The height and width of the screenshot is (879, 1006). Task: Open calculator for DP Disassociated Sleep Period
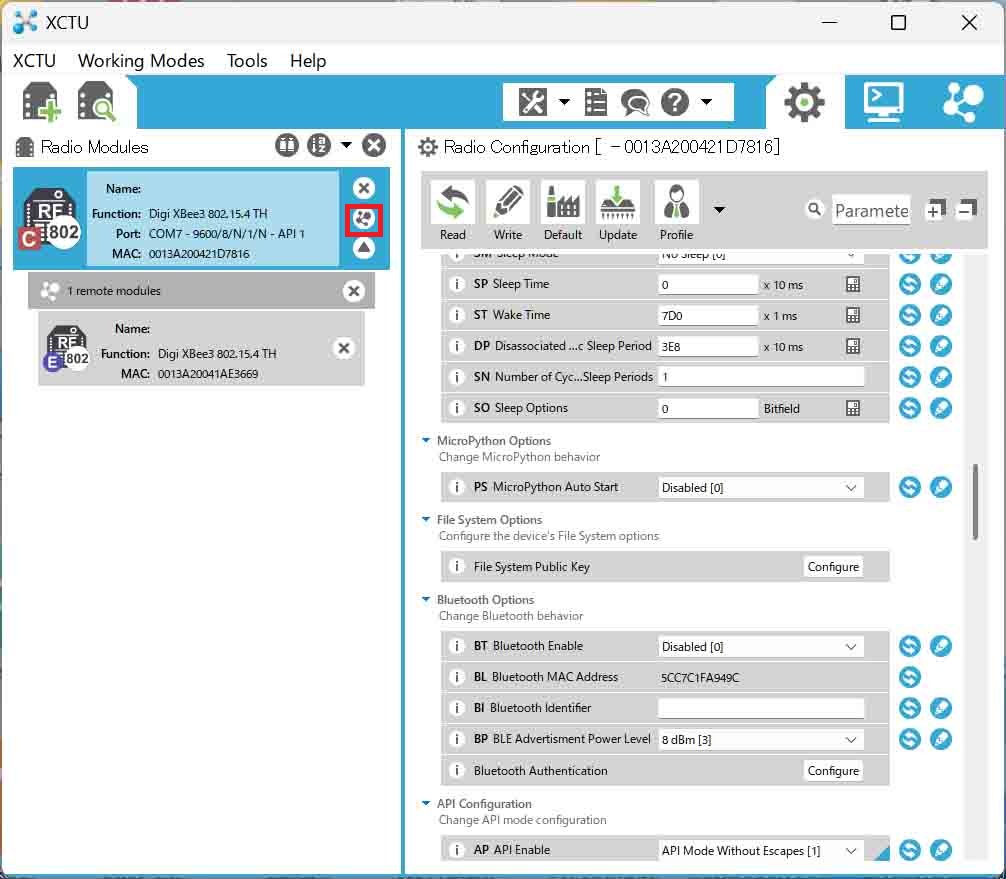click(853, 346)
